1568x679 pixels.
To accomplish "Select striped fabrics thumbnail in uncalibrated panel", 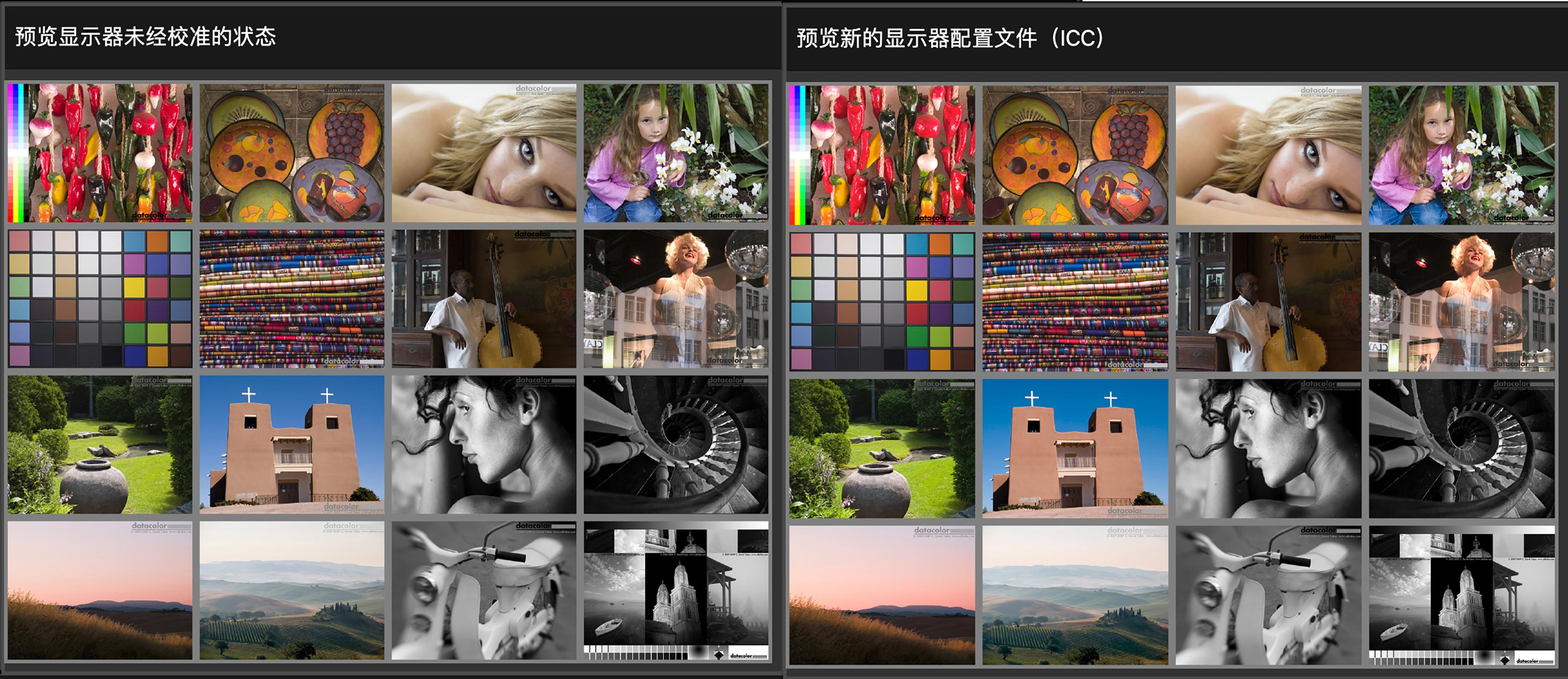I will point(292,299).
